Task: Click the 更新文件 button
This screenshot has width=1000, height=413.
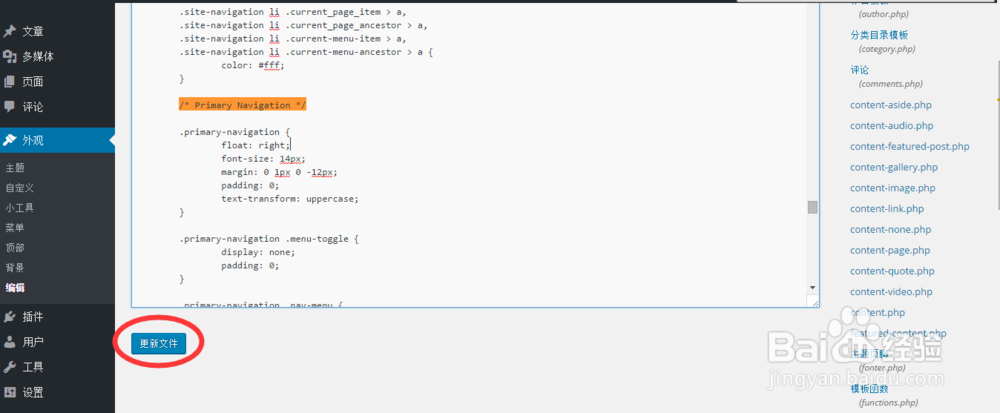Action: pyautogui.click(x=159, y=344)
